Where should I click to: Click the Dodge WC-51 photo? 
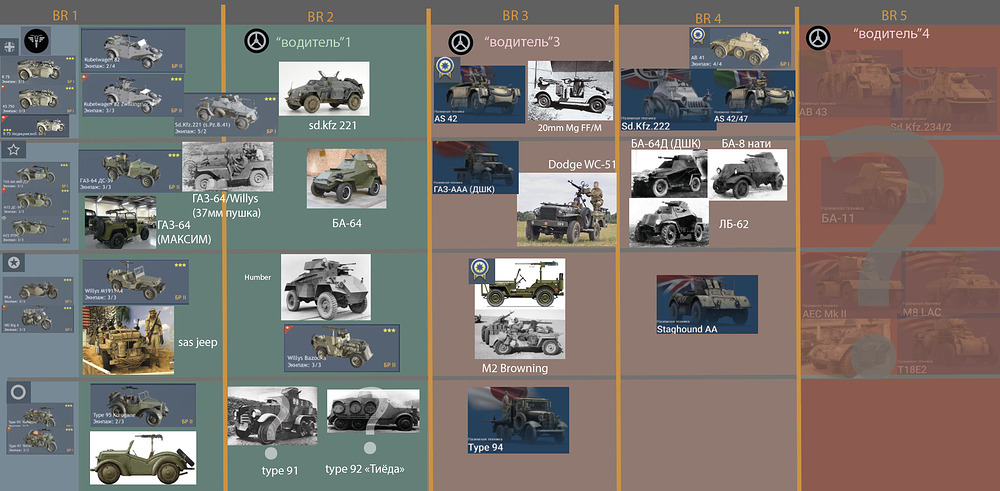tap(566, 210)
